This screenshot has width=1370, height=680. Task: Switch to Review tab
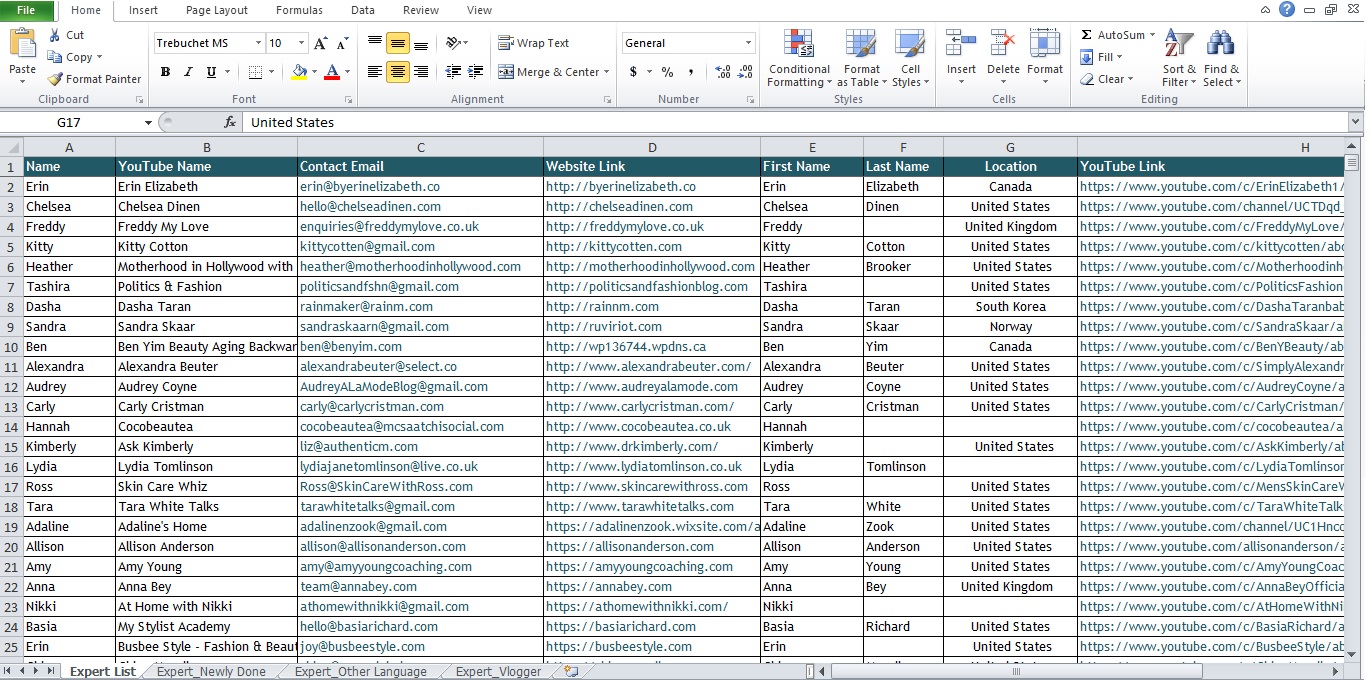pyautogui.click(x=421, y=10)
